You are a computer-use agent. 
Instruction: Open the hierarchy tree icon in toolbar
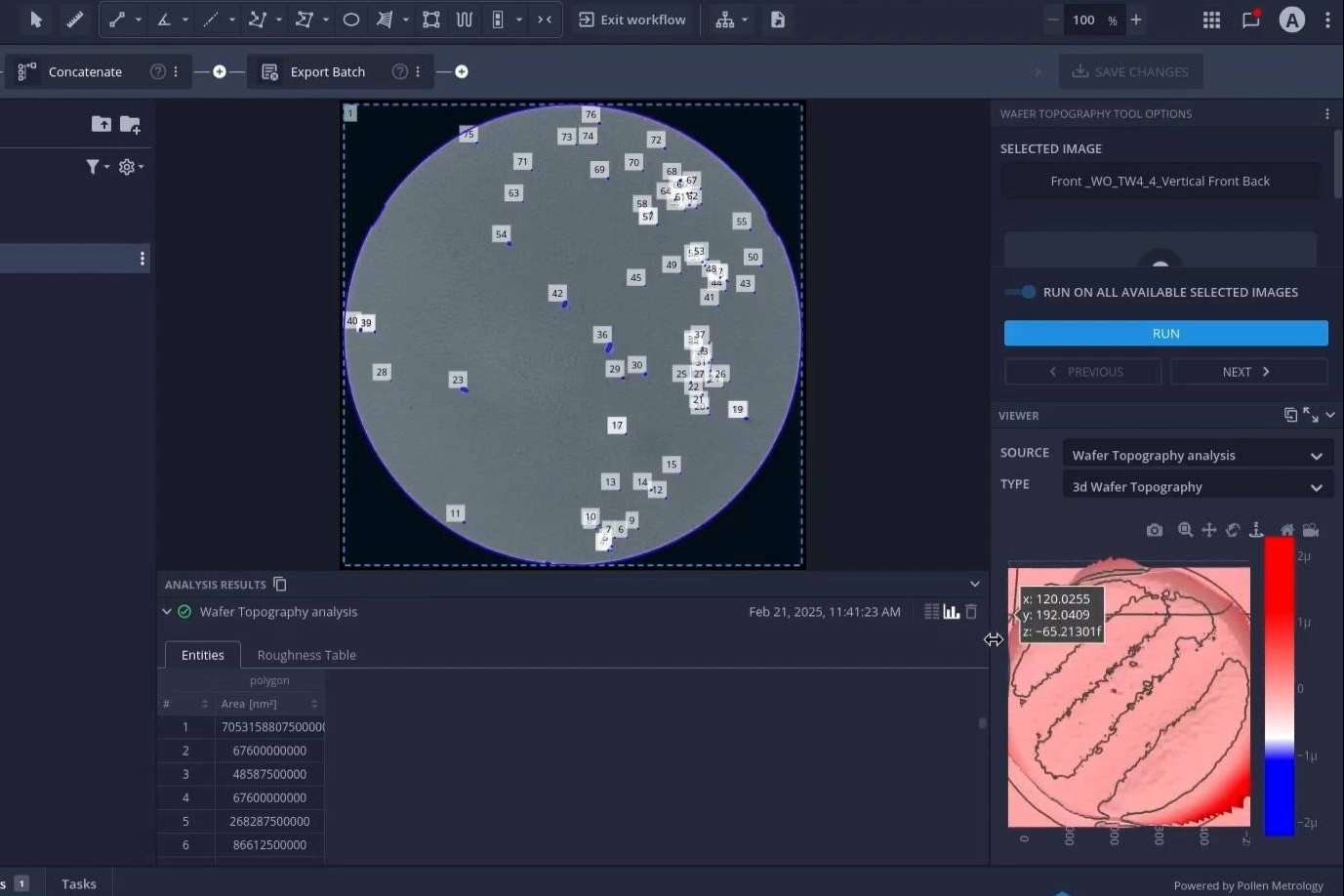pos(725,20)
